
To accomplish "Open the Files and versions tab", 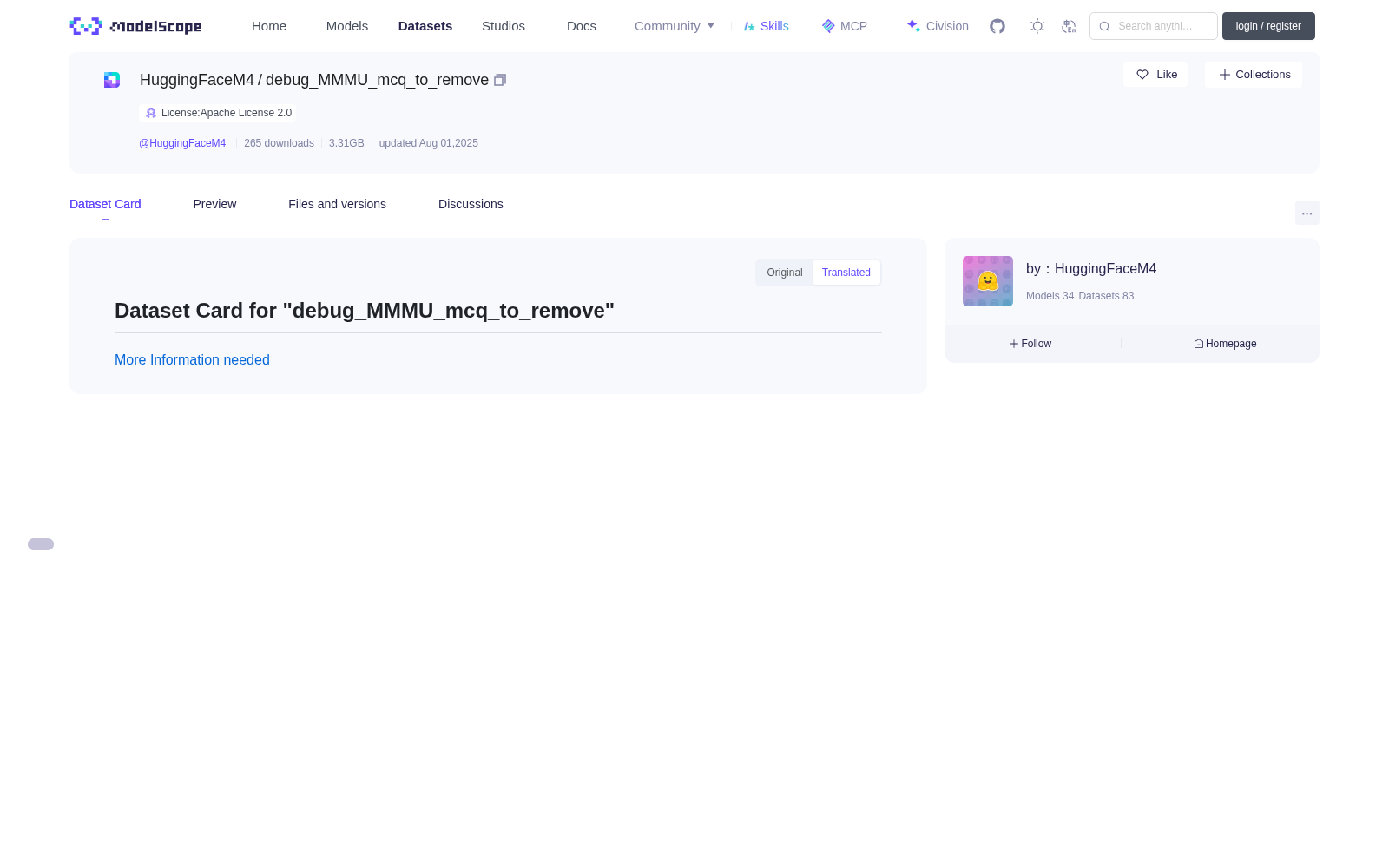I will coord(337,204).
